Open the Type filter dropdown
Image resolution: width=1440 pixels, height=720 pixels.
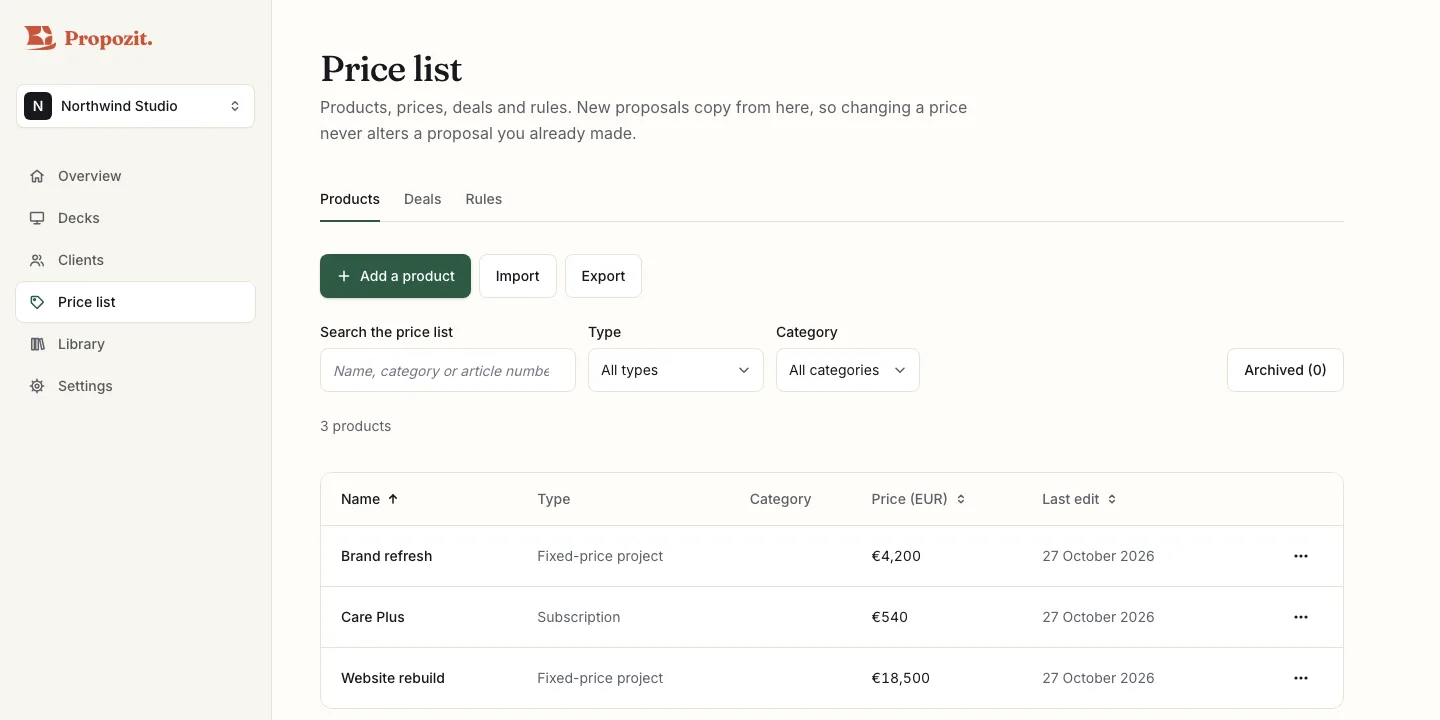tap(676, 370)
